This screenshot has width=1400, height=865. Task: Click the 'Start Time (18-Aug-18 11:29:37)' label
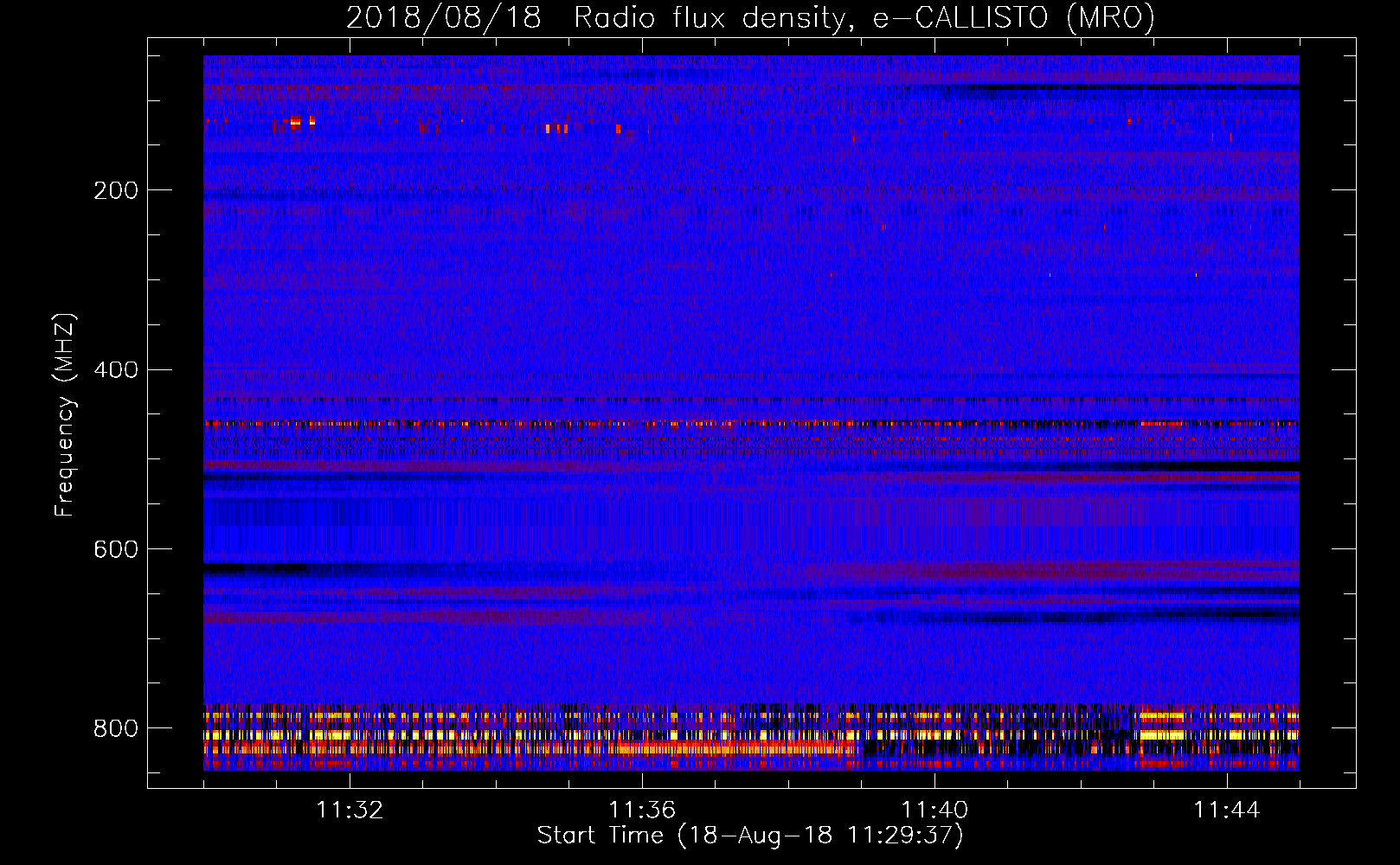click(750, 836)
